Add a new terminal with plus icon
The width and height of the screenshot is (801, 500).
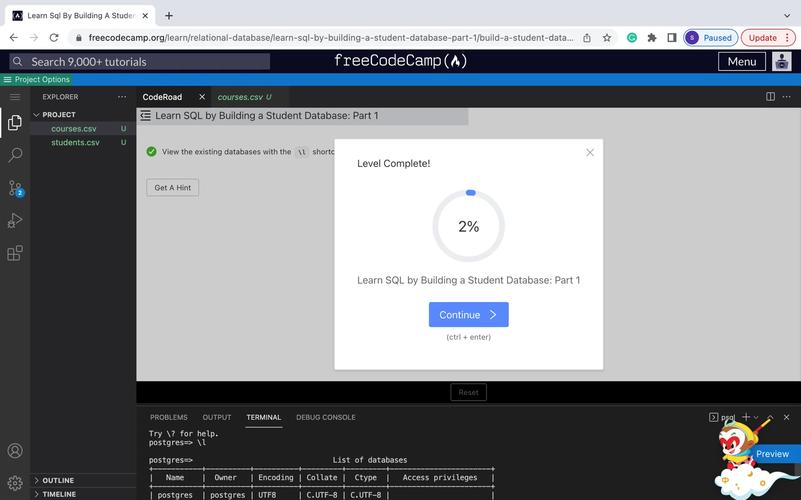pos(746,417)
